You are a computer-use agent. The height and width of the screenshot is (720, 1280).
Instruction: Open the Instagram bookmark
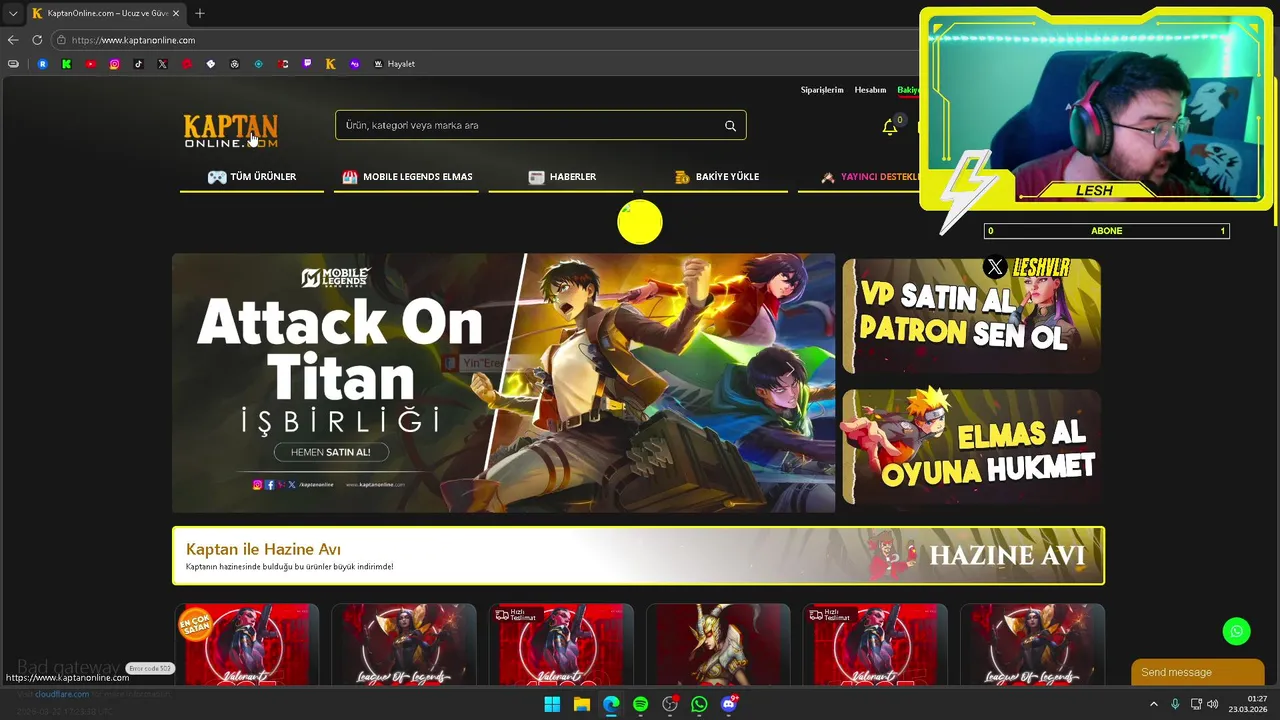[x=115, y=64]
